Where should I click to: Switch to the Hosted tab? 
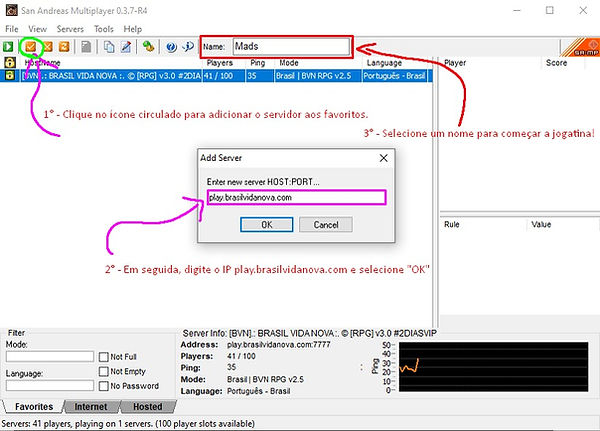[x=148, y=407]
